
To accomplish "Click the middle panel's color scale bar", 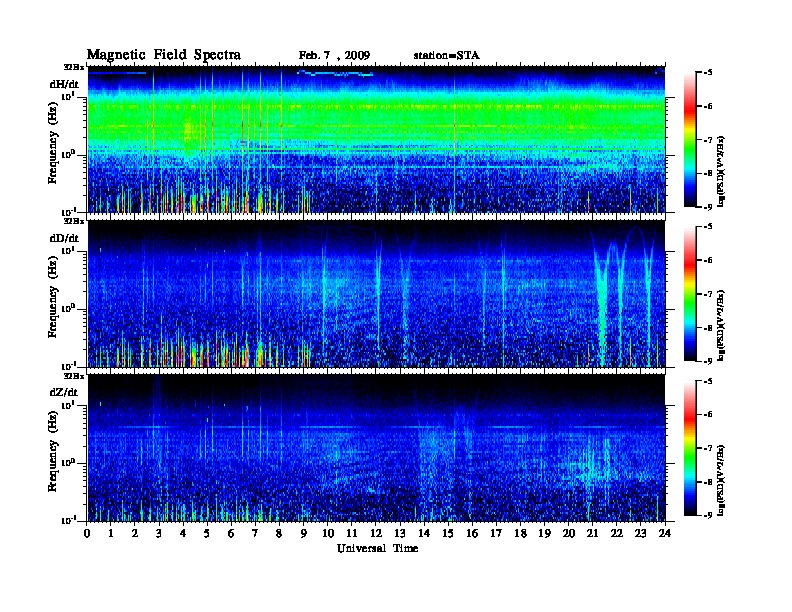I will coord(689,294).
